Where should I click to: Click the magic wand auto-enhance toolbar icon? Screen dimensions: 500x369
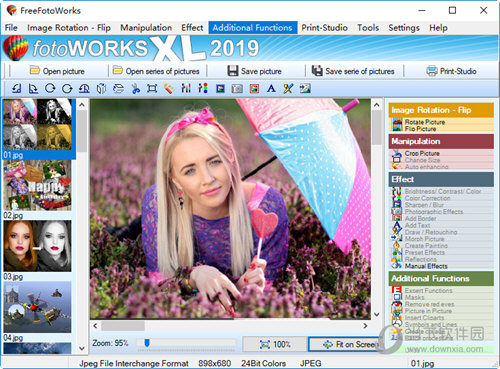[x=169, y=88]
